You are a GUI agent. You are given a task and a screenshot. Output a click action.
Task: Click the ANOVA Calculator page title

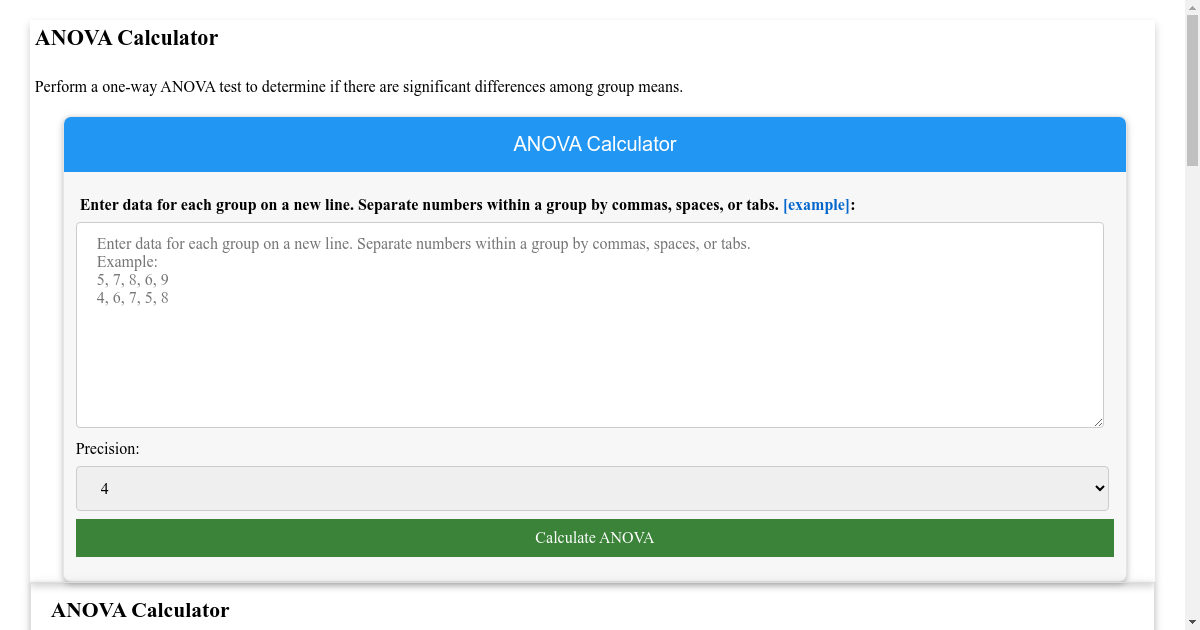pyautogui.click(x=126, y=38)
